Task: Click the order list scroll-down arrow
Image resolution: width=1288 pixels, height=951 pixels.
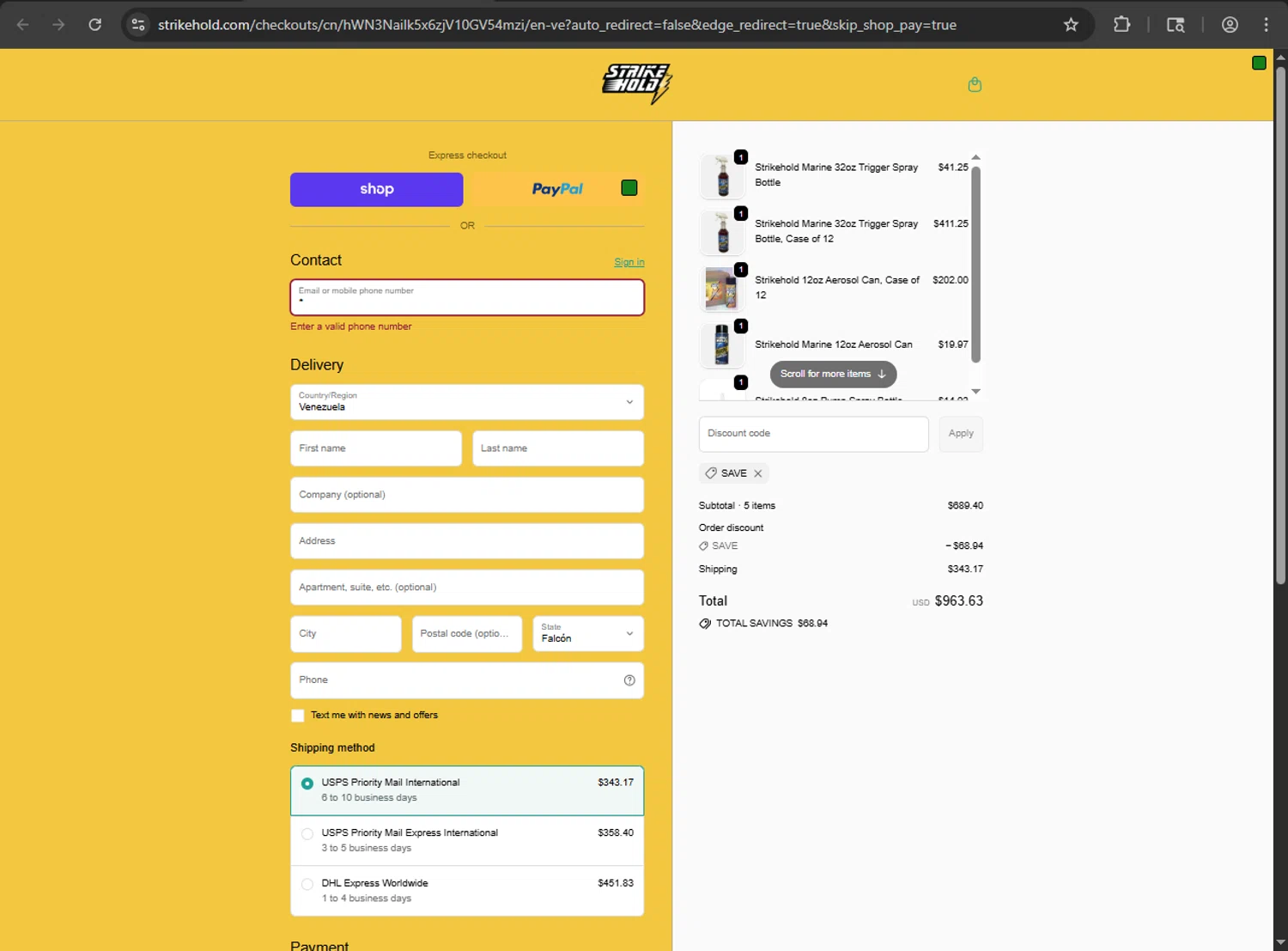Action: point(975,392)
